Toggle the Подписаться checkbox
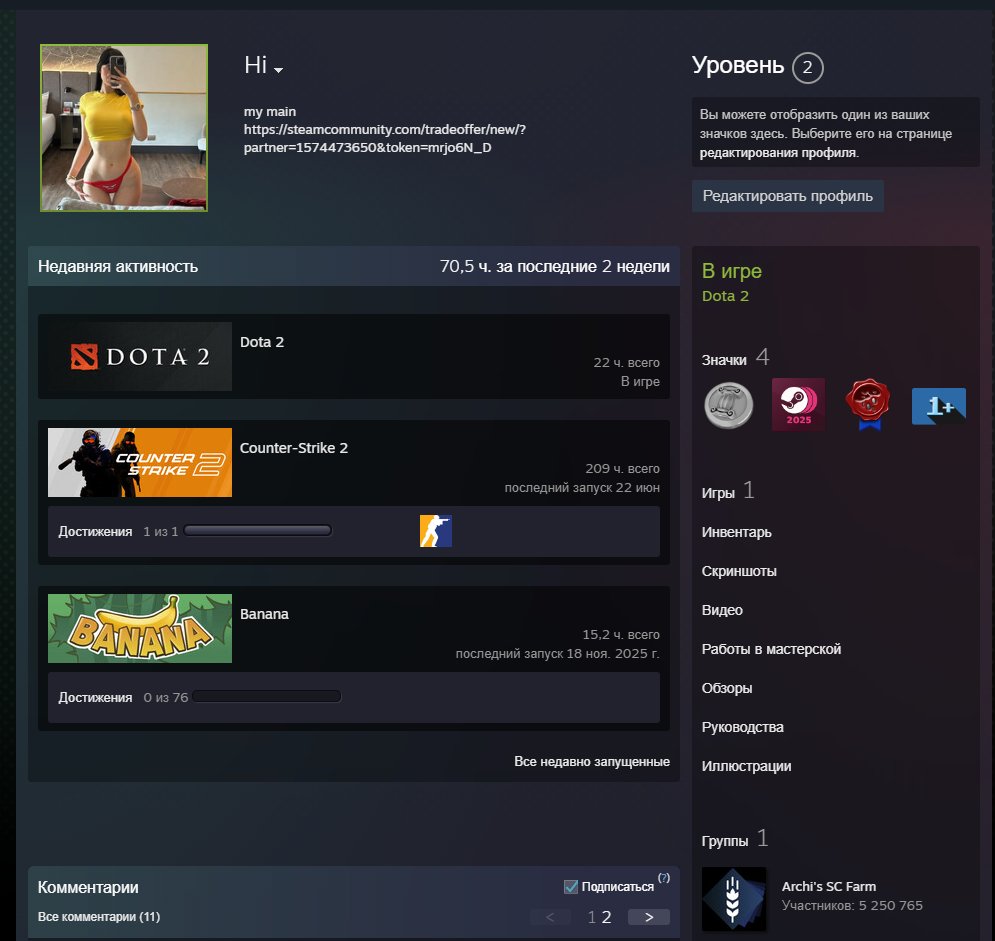The height and width of the screenshot is (941, 995). coord(571,887)
